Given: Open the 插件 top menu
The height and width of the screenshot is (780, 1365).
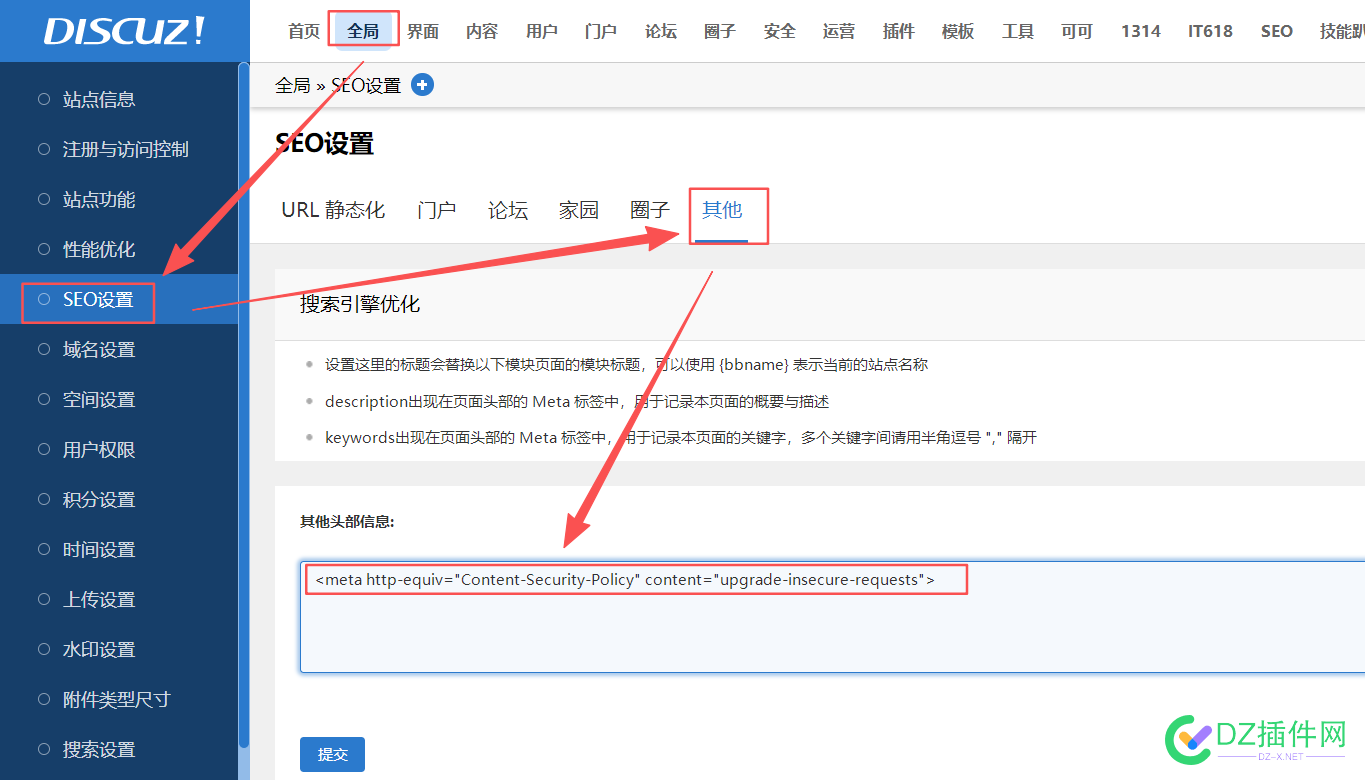Looking at the screenshot, I should 898,31.
